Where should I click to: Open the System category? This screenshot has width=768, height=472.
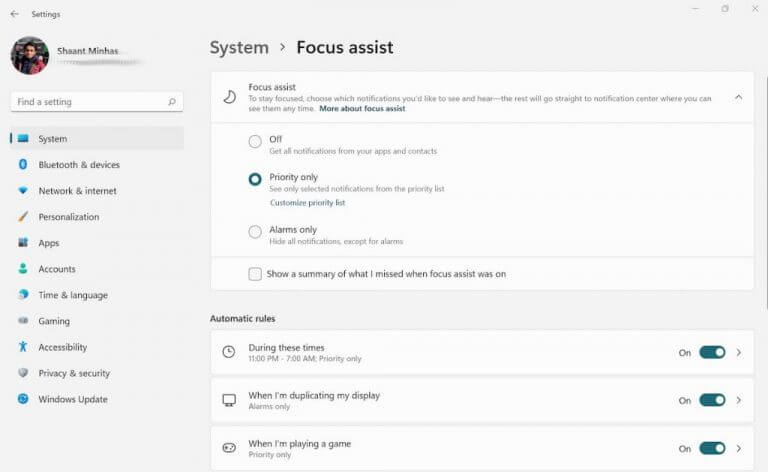click(x=97, y=139)
